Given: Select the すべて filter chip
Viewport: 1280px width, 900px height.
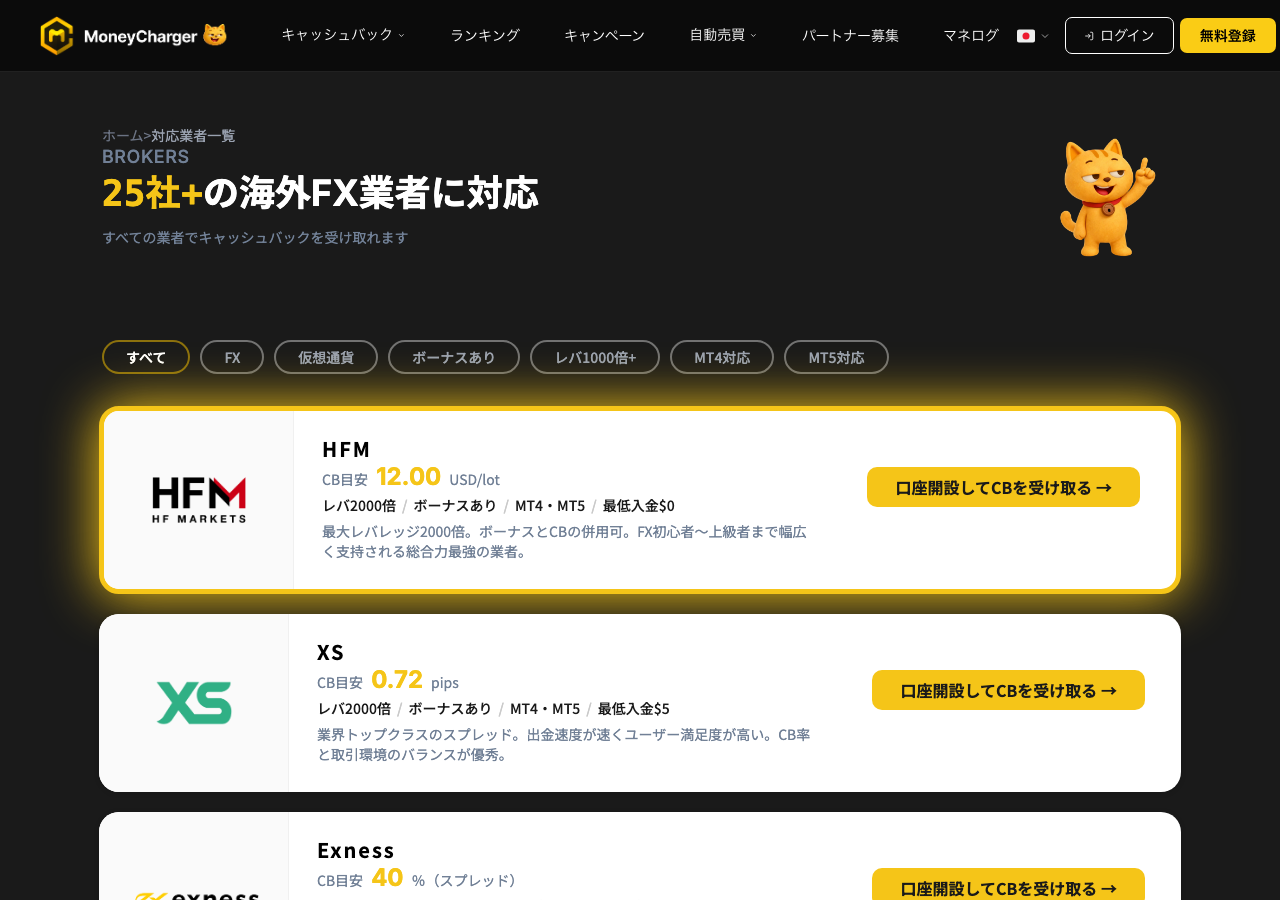Looking at the screenshot, I should point(146,357).
